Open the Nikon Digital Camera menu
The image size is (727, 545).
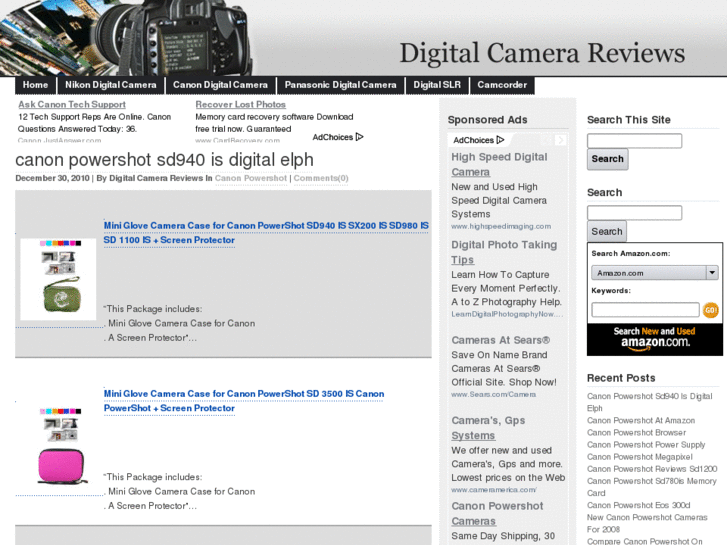[111, 85]
